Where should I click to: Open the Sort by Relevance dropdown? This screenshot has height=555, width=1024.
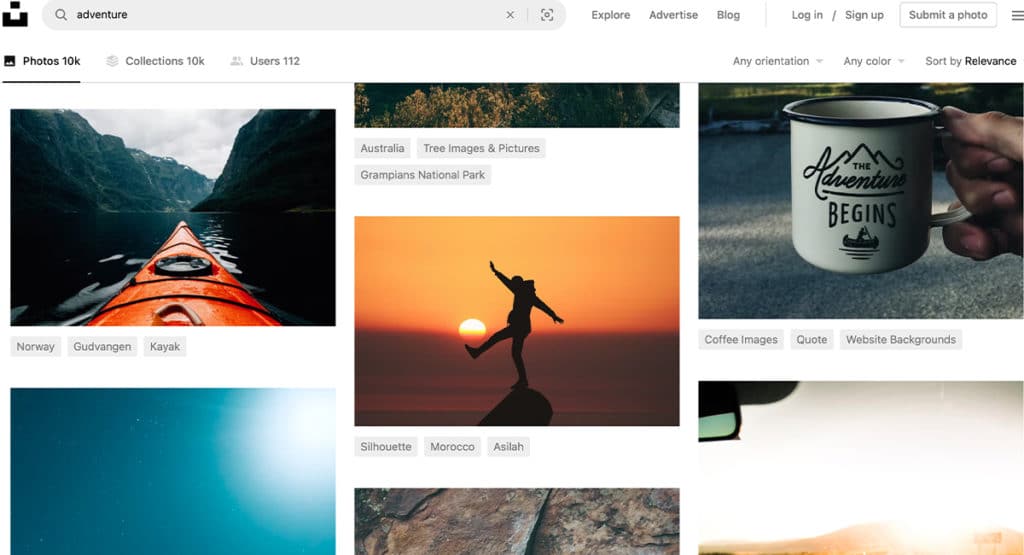[x=971, y=61]
